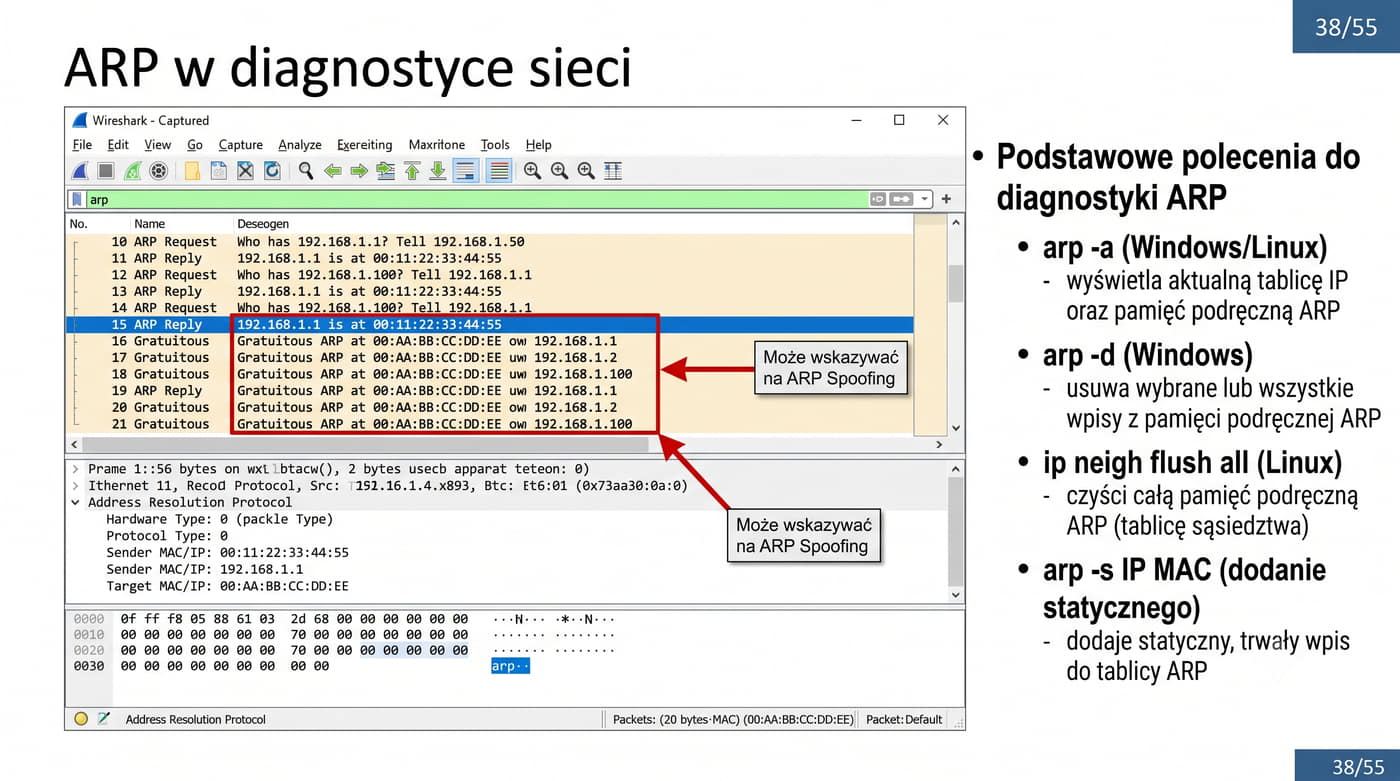Open the display filter history dropdown
This screenshot has width=1400, height=781.
click(x=924, y=199)
